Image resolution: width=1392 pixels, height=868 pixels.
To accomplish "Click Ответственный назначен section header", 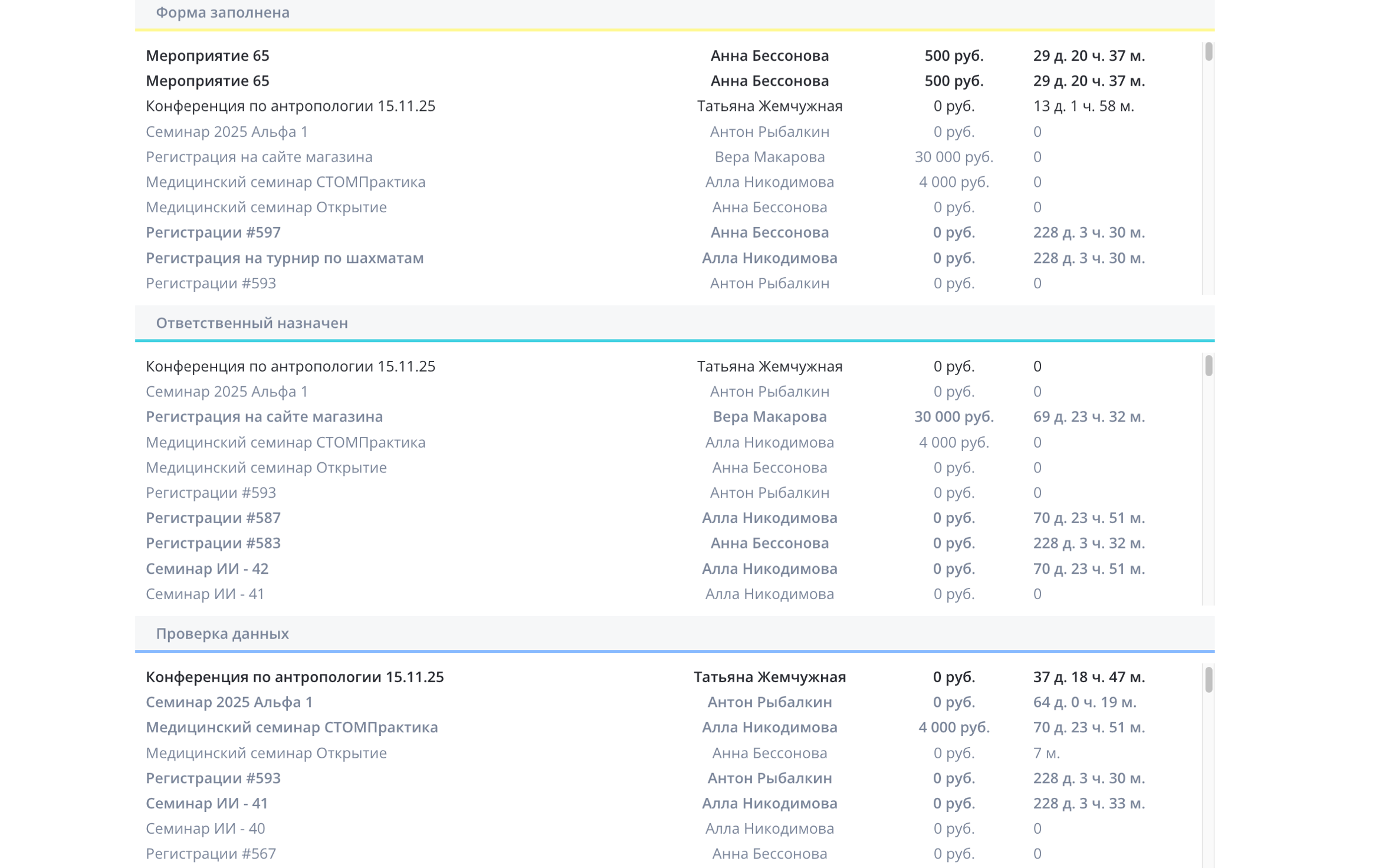I will (252, 323).
